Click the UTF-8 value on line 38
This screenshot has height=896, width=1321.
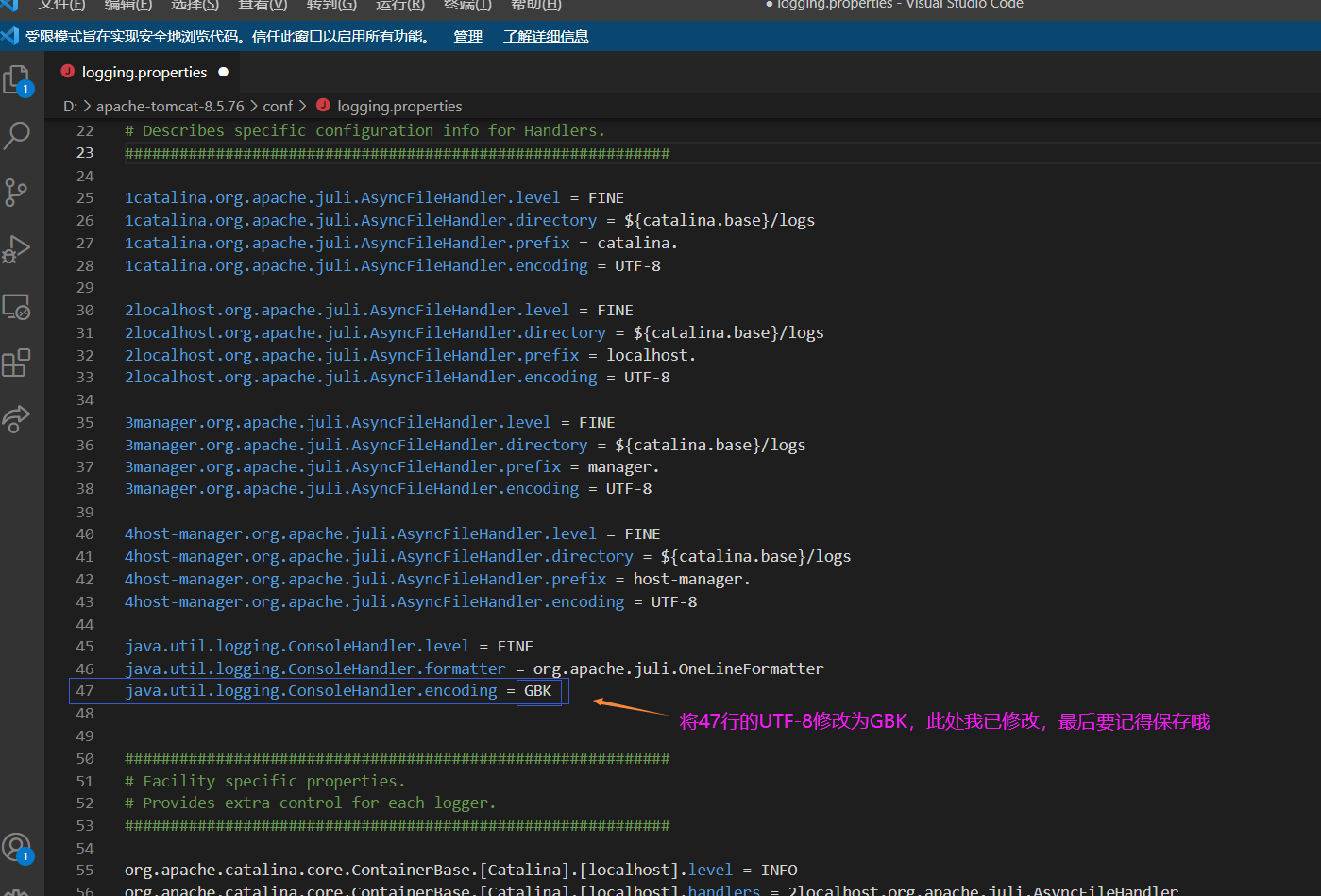point(629,489)
